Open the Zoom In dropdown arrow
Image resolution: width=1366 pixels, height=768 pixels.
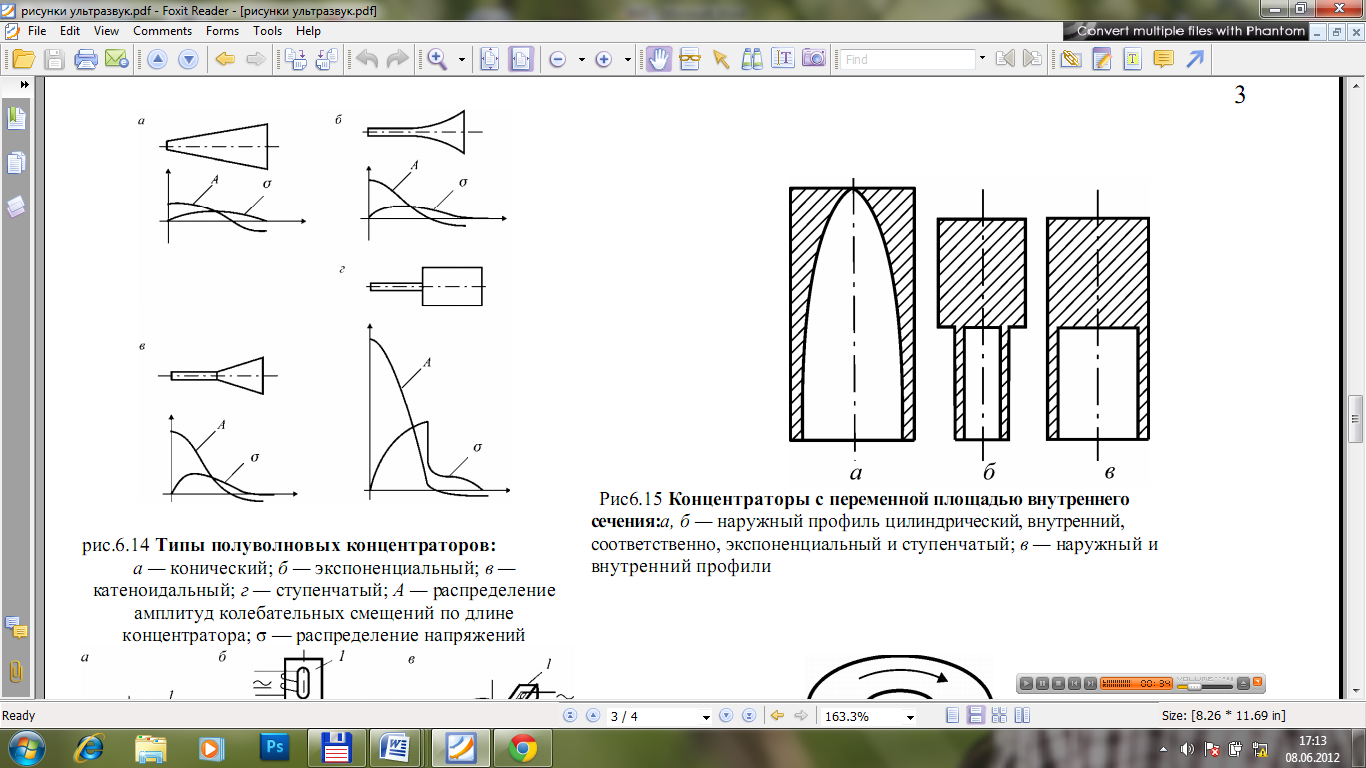click(x=628, y=59)
